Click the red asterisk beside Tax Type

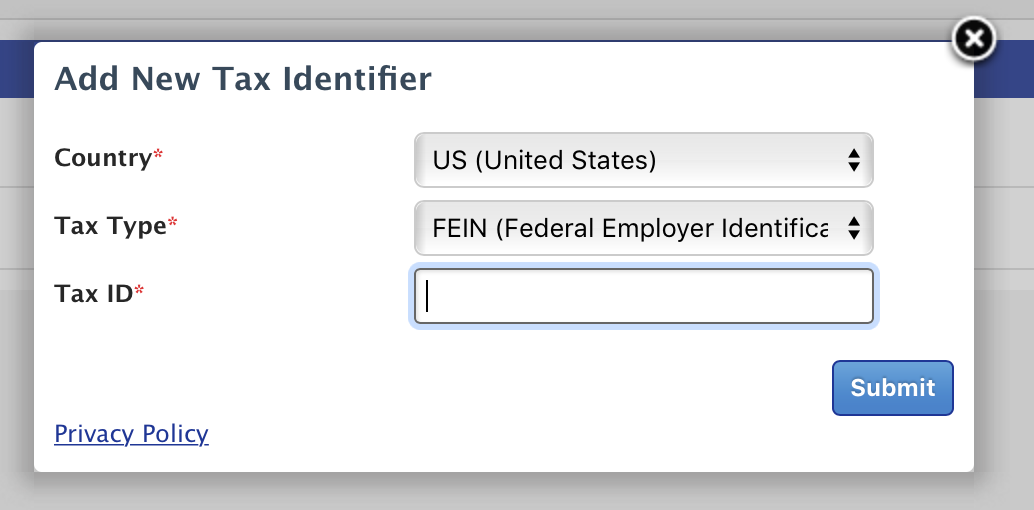pyautogui.click(x=173, y=223)
